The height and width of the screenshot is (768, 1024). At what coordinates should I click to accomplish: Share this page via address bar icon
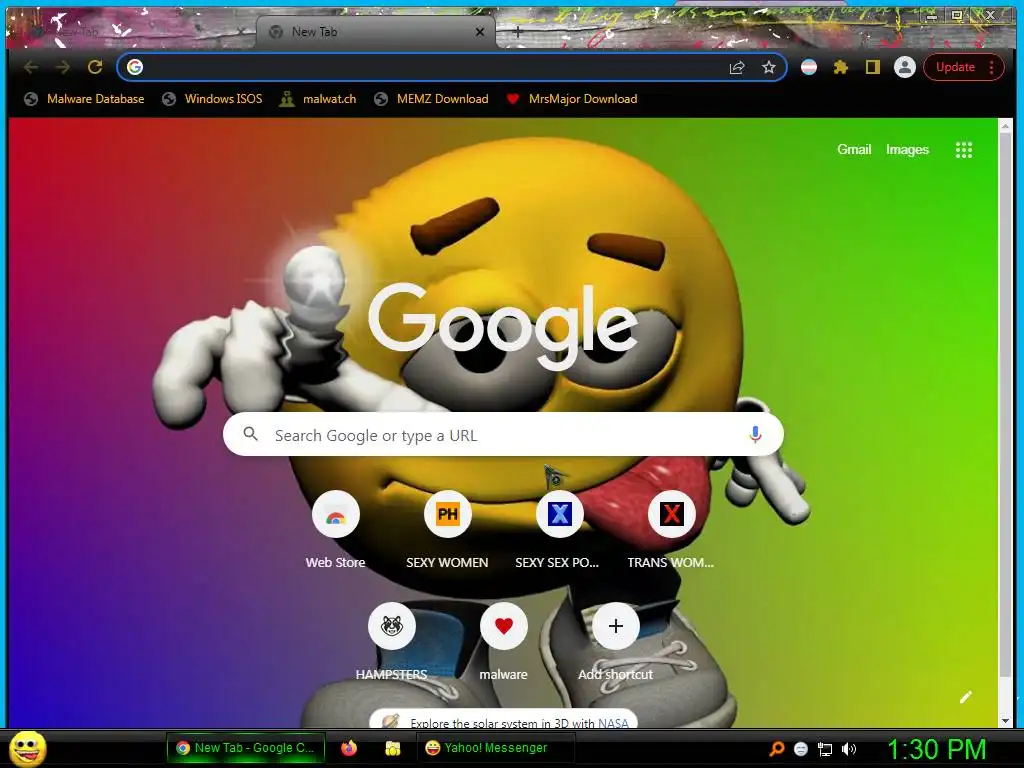737,67
